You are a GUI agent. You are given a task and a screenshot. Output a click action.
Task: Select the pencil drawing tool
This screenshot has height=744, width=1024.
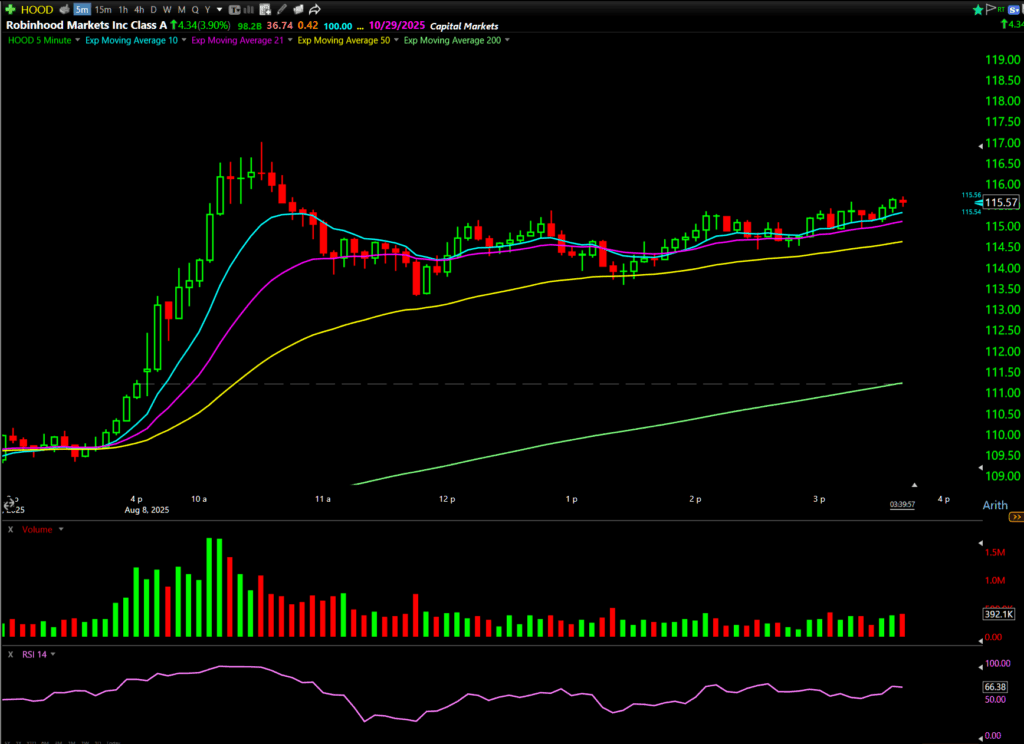pyautogui.click(x=281, y=9)
